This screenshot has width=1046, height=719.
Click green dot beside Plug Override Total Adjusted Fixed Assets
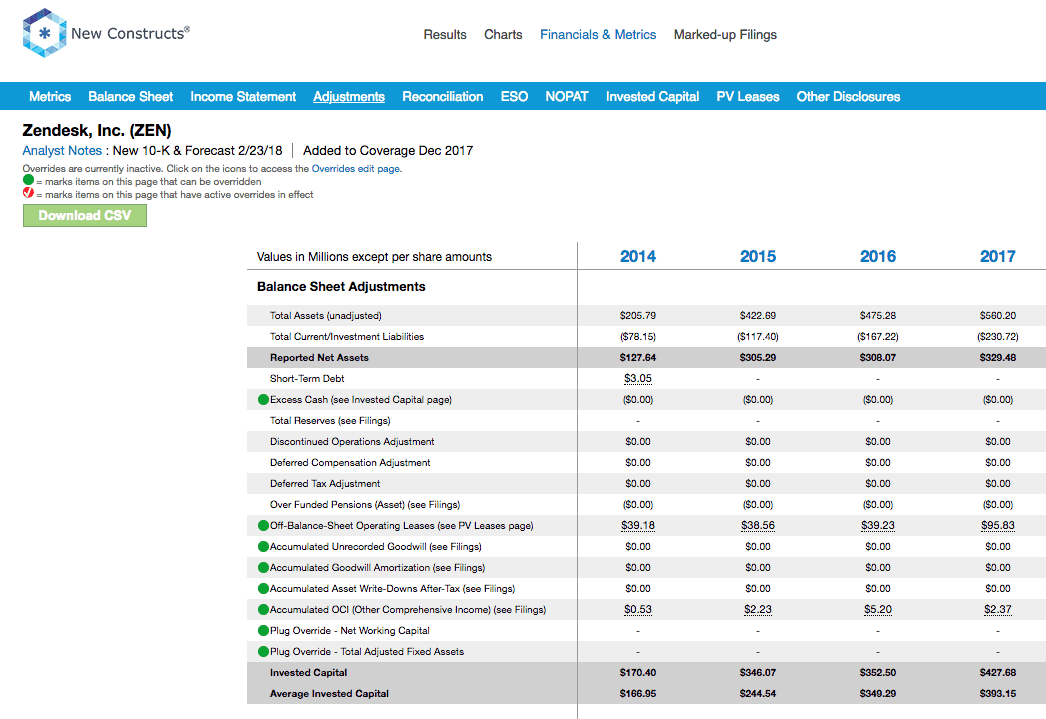pos(264,652)
